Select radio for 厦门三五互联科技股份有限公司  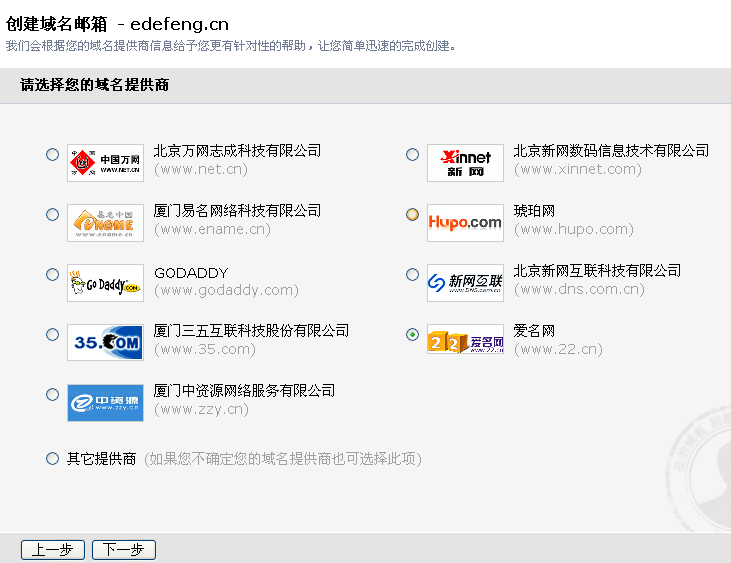52,334
